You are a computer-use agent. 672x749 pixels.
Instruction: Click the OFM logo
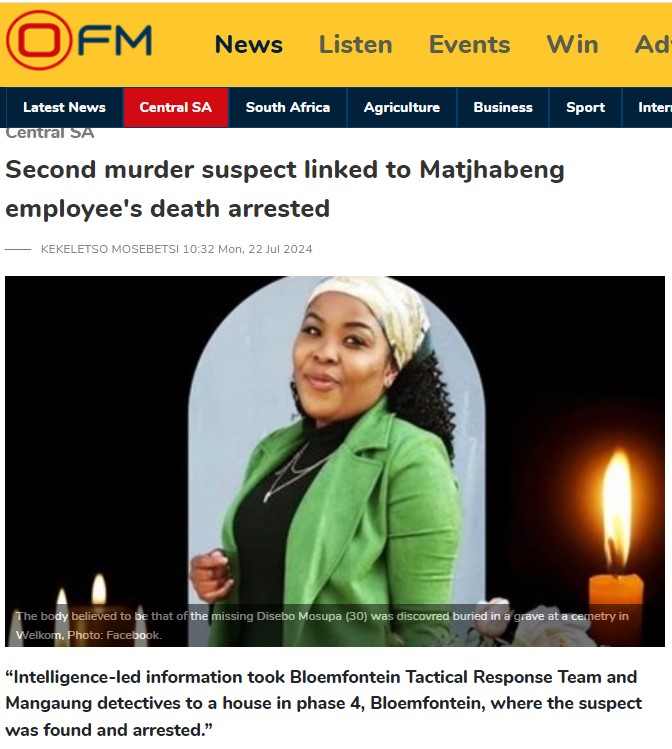tap(79, 41)
